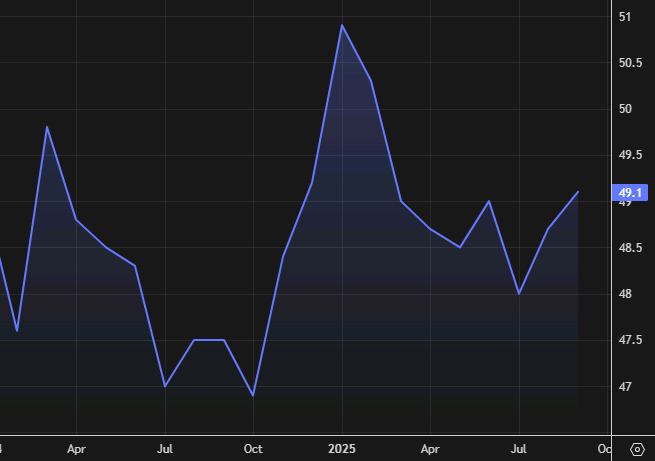
Task: Select the Jul label right of 2025
Action: [519, 450]
